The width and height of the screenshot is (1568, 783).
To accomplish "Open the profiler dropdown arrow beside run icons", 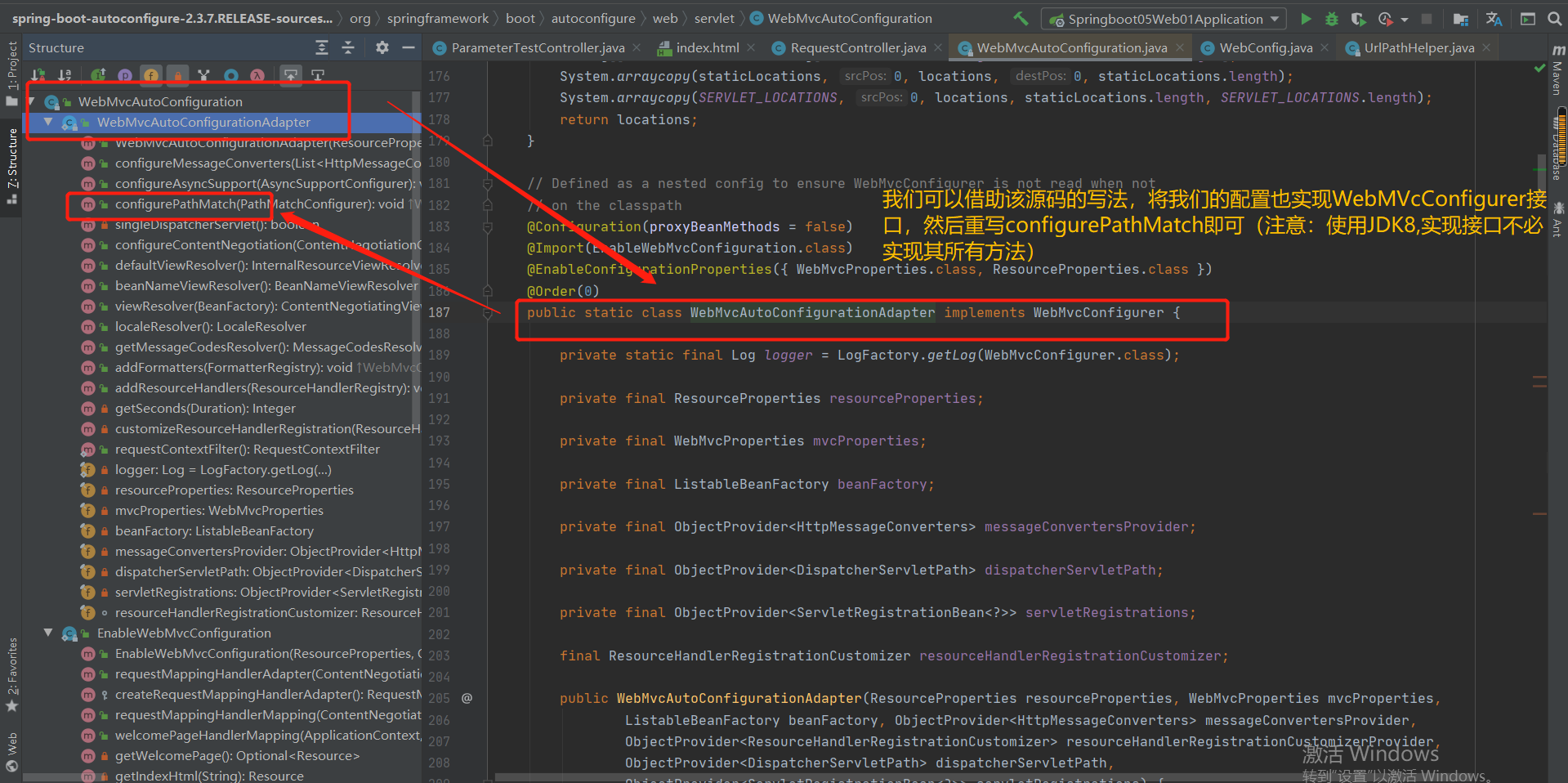I will point(1405,19).
